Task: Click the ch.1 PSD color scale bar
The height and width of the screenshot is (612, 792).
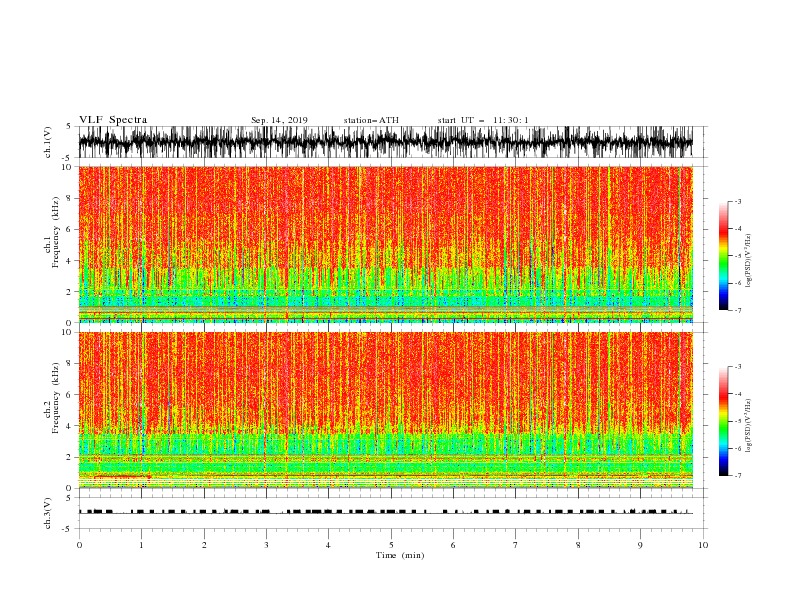Action: pyautogui.click(x=723, y=256)
